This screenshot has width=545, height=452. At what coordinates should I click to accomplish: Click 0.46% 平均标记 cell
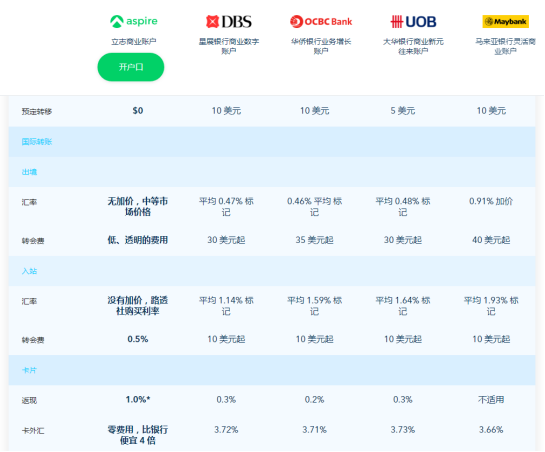click(315, 206)
